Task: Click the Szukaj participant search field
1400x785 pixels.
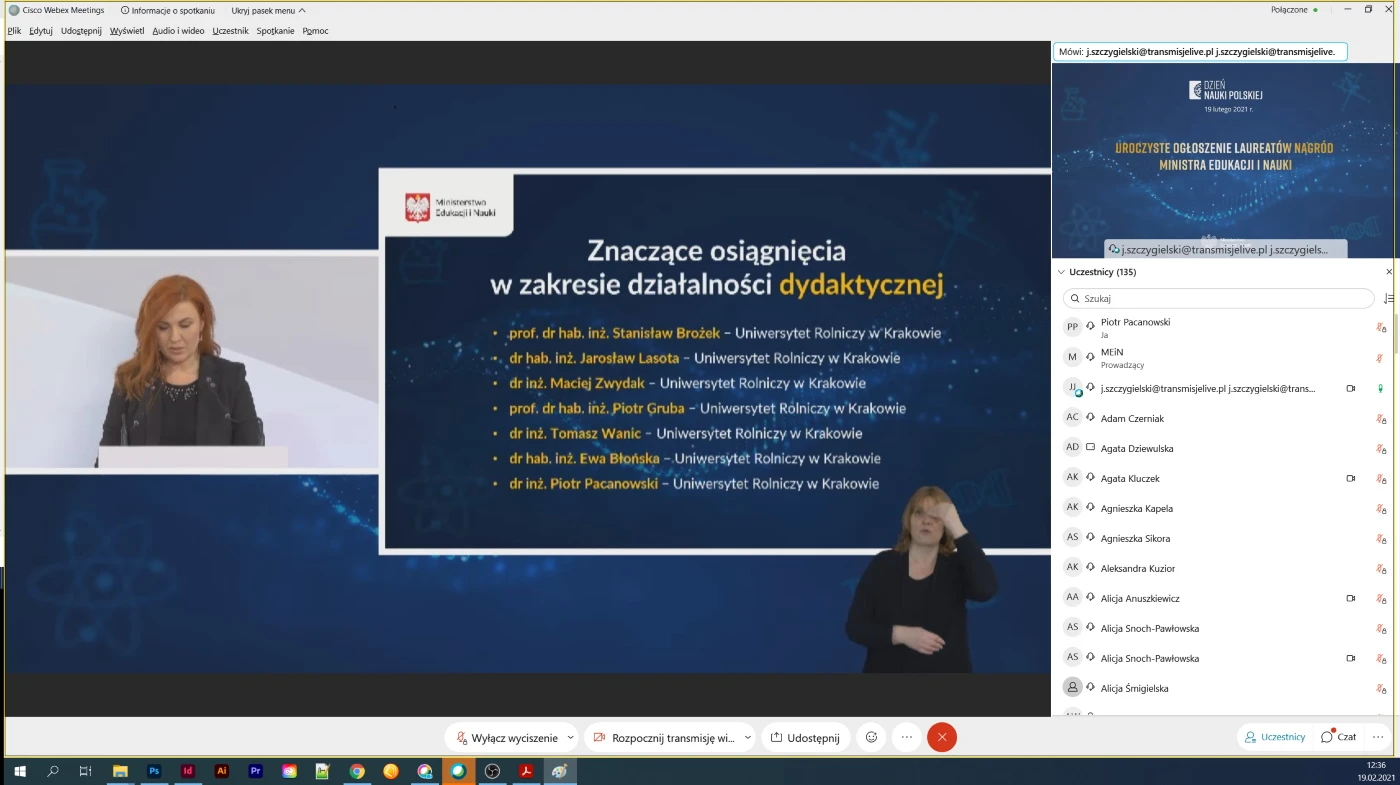Action: click(1219, 298)
